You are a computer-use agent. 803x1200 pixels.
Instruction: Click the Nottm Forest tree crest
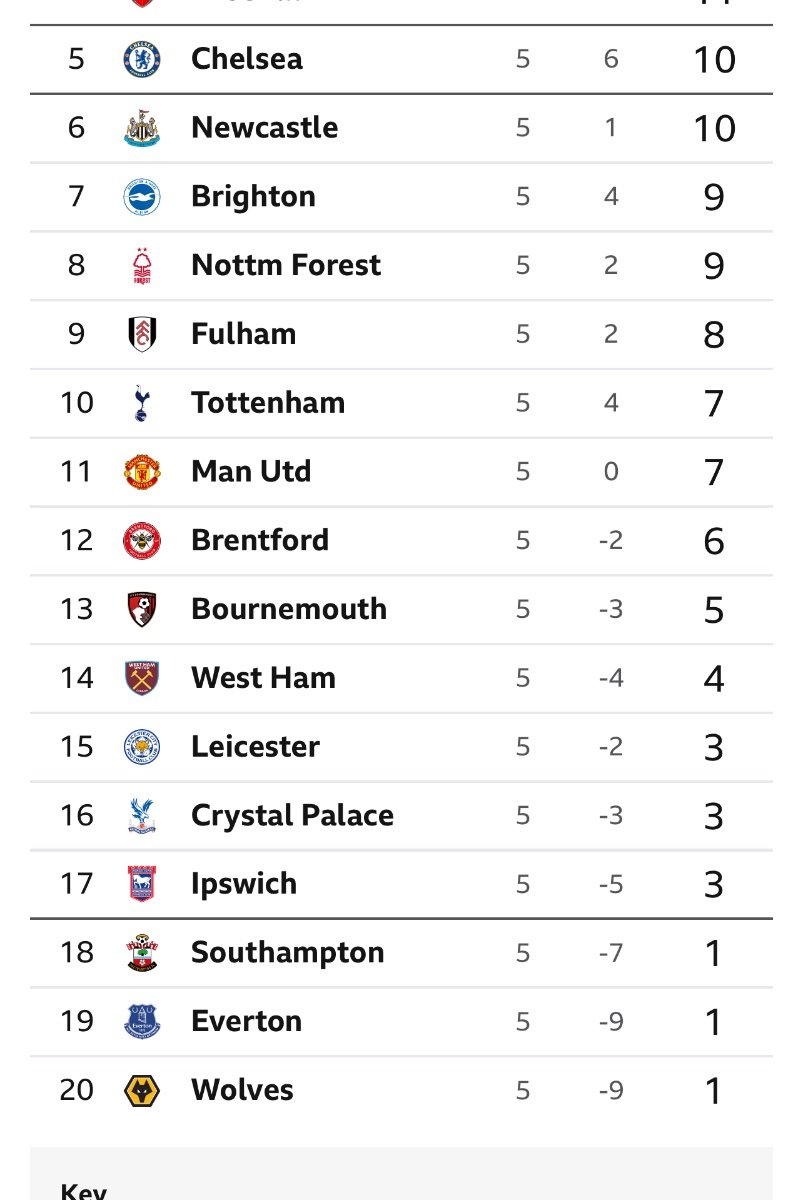coord(141,266)
